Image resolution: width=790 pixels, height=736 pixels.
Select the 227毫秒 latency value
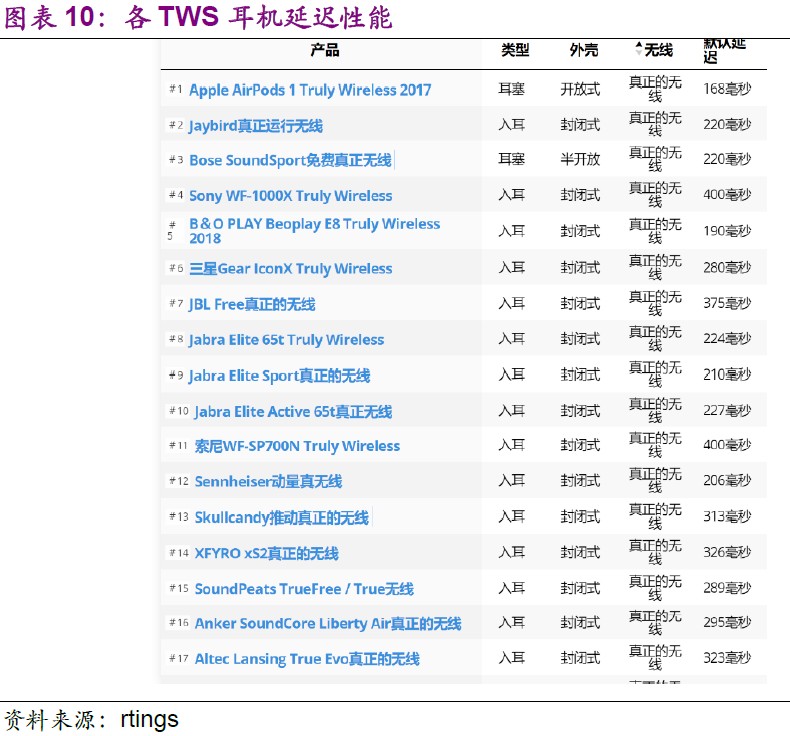(727, 411)
